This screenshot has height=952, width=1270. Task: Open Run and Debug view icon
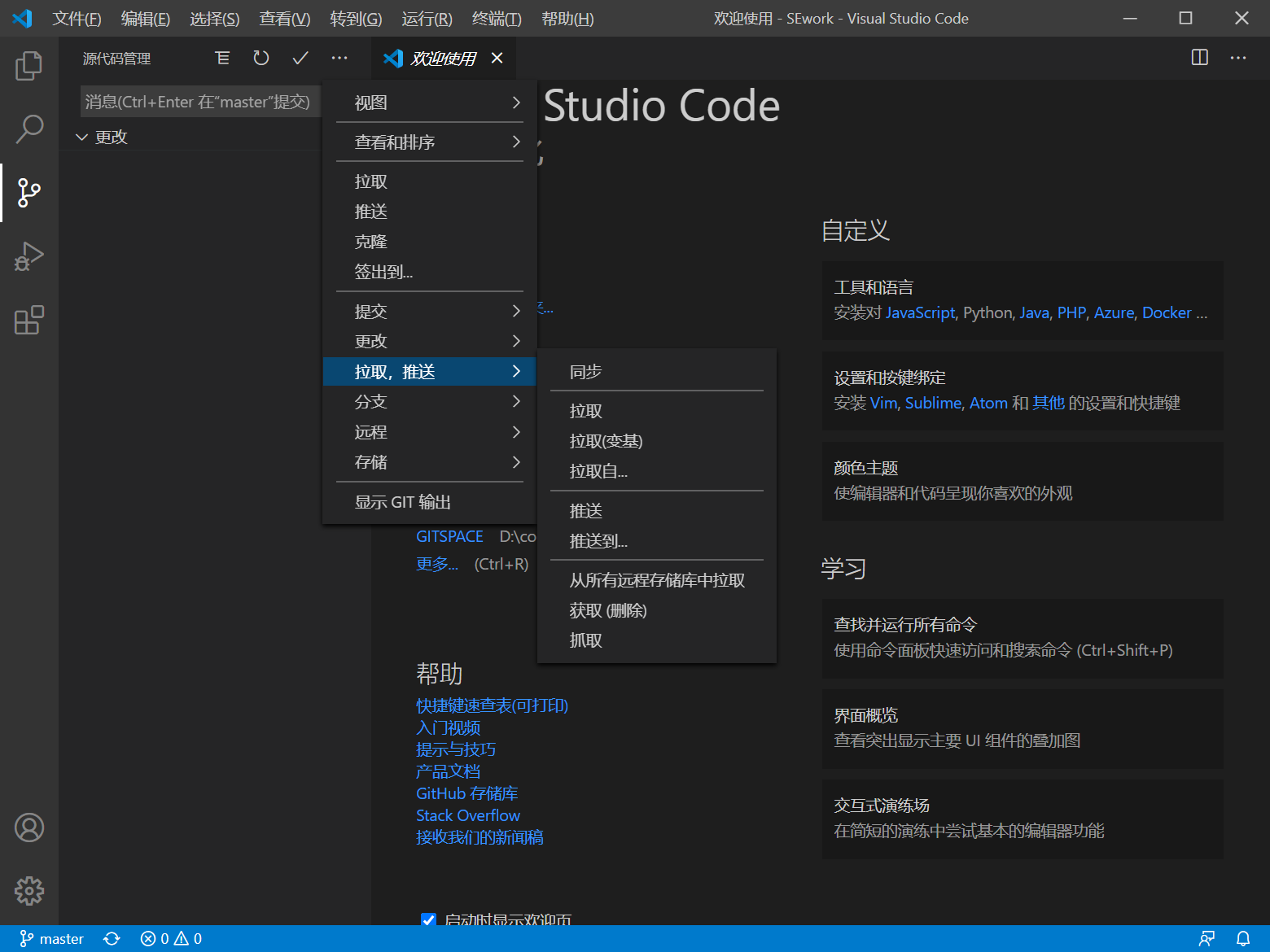pos(29,256)
